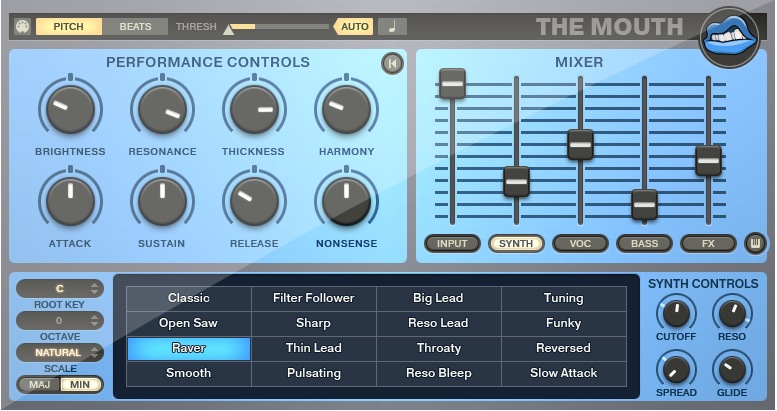This screenshot has width=777, height=411.
Task: Click the keyboard icon beside FX
Action: pos(755,243)
